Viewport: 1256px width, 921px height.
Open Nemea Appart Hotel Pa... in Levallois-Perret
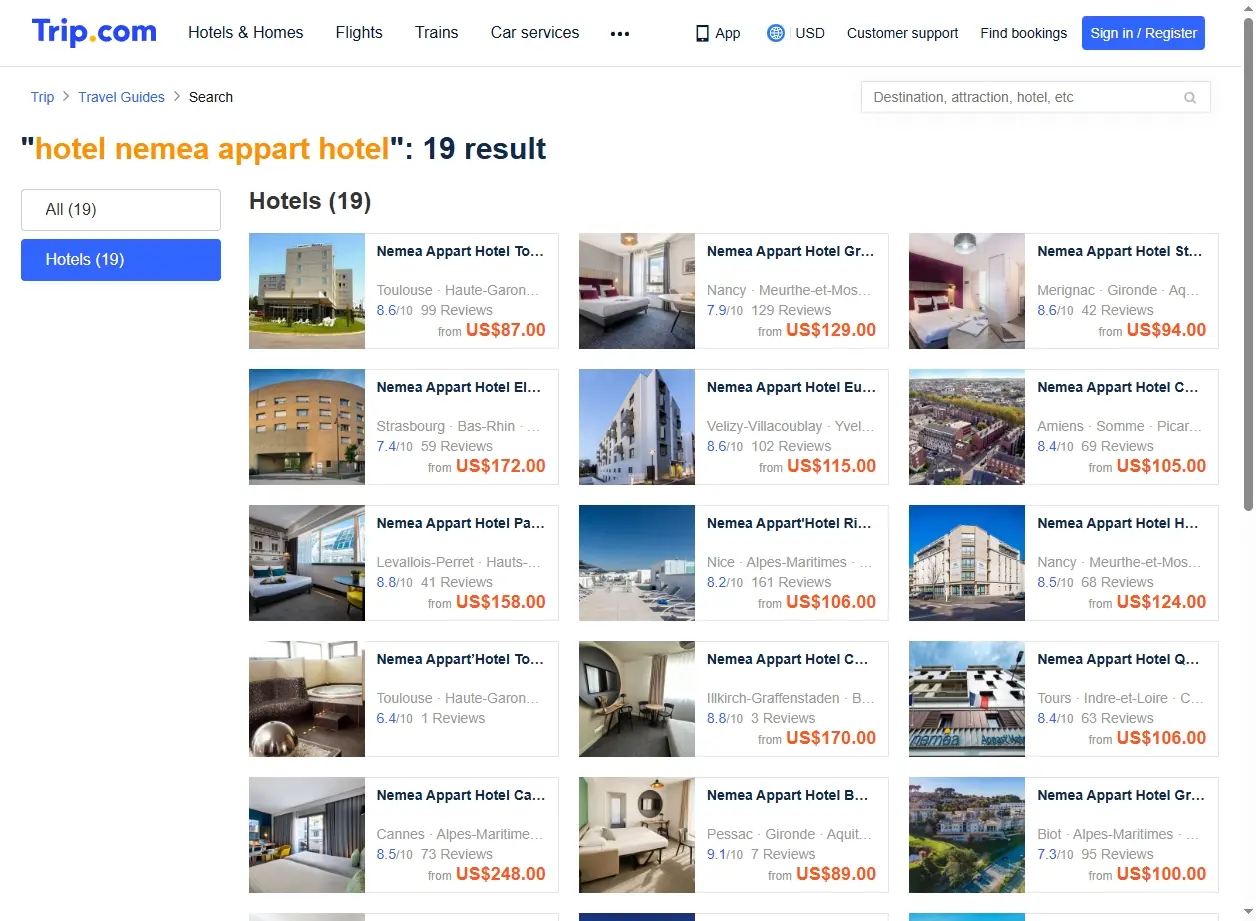pyautogui.click(x=460, y=523)
